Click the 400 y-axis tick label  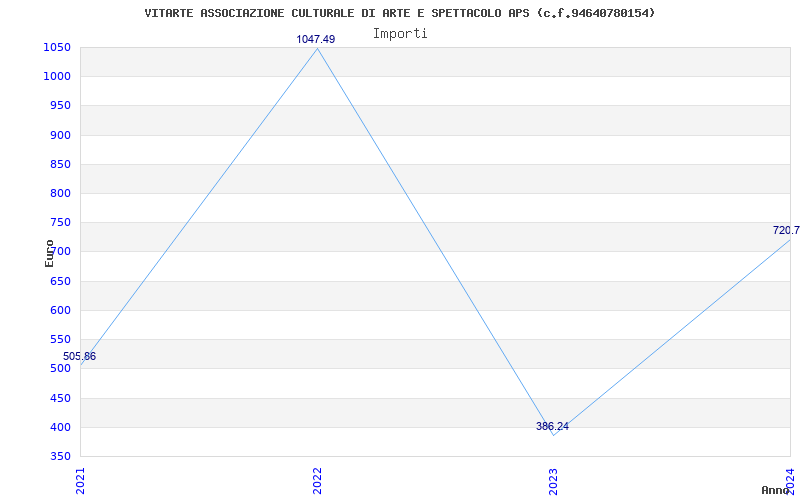click(x=60, y=427)
